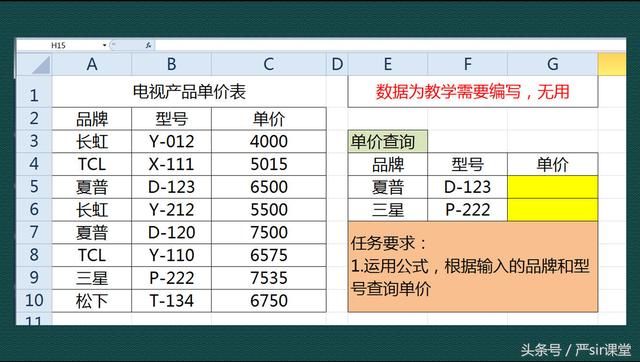Screen dimensions: 640x362
Task: Click cell A4 containing TCL
Action: tap(92, 164)
